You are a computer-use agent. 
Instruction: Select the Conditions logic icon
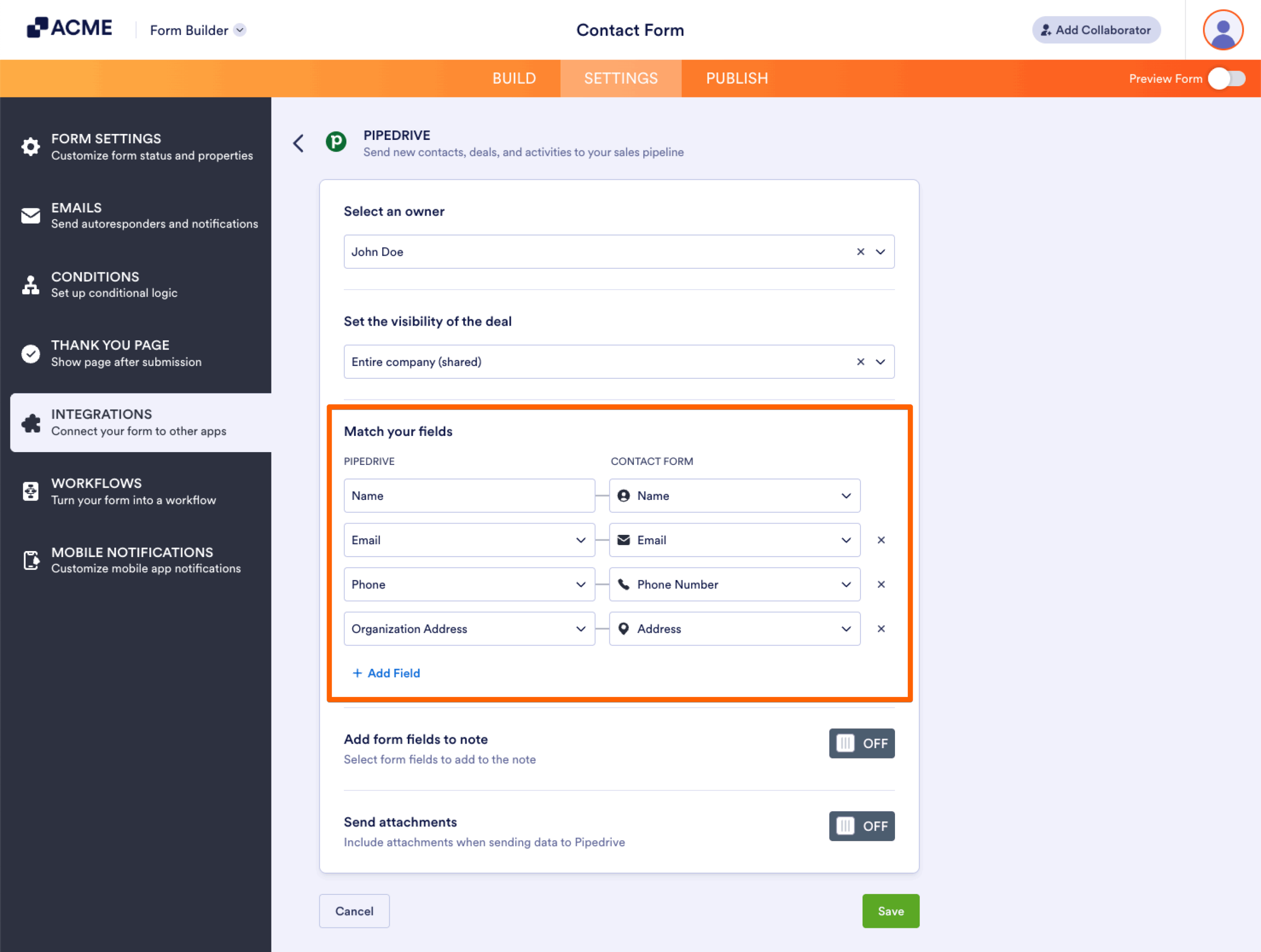point(32,285)
